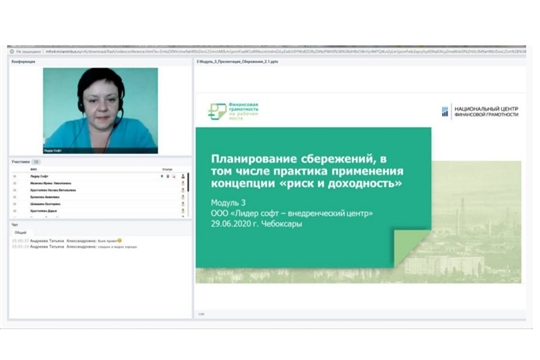
Task: Click the participants list vertical scrollbar
Action: [188, 195]
